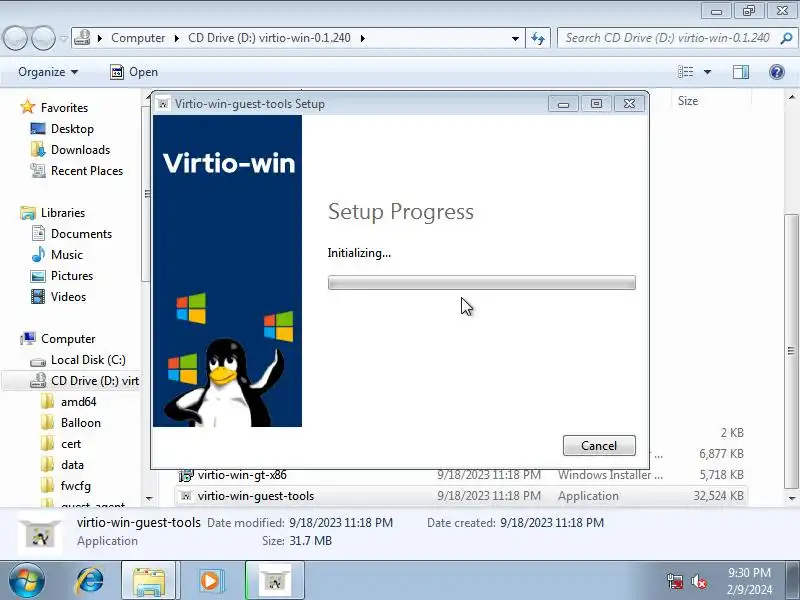Expand arrow after the Computer breadcrumb
The height and width of the screenshot is (600, 800).
click(x=177, y=38)
